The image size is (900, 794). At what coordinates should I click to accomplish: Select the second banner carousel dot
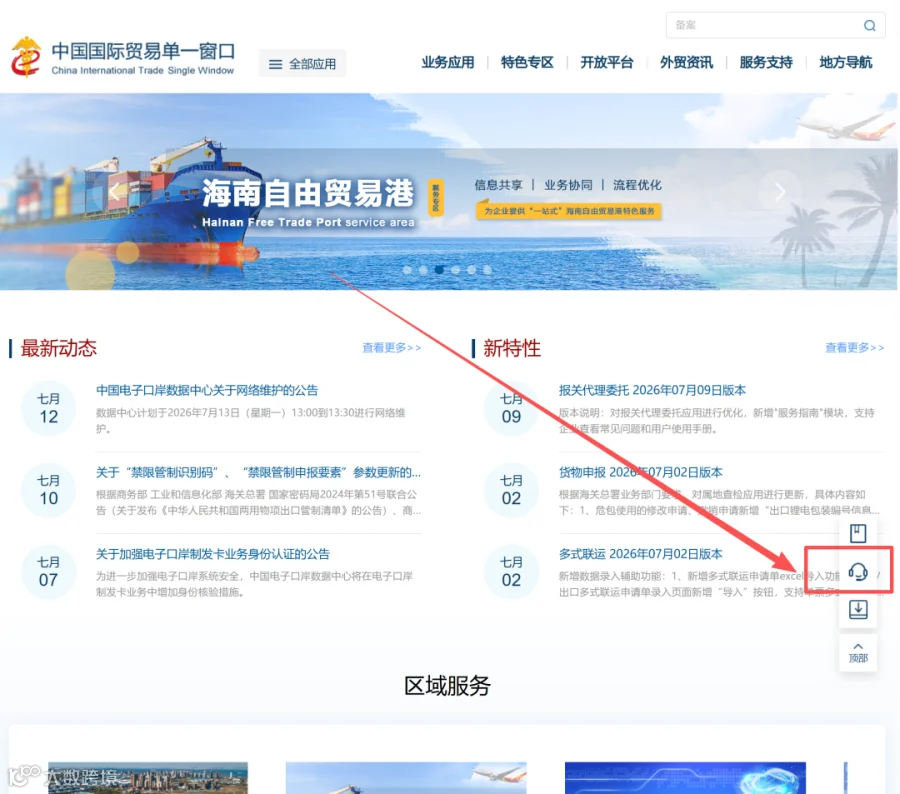tap(423, 270)
